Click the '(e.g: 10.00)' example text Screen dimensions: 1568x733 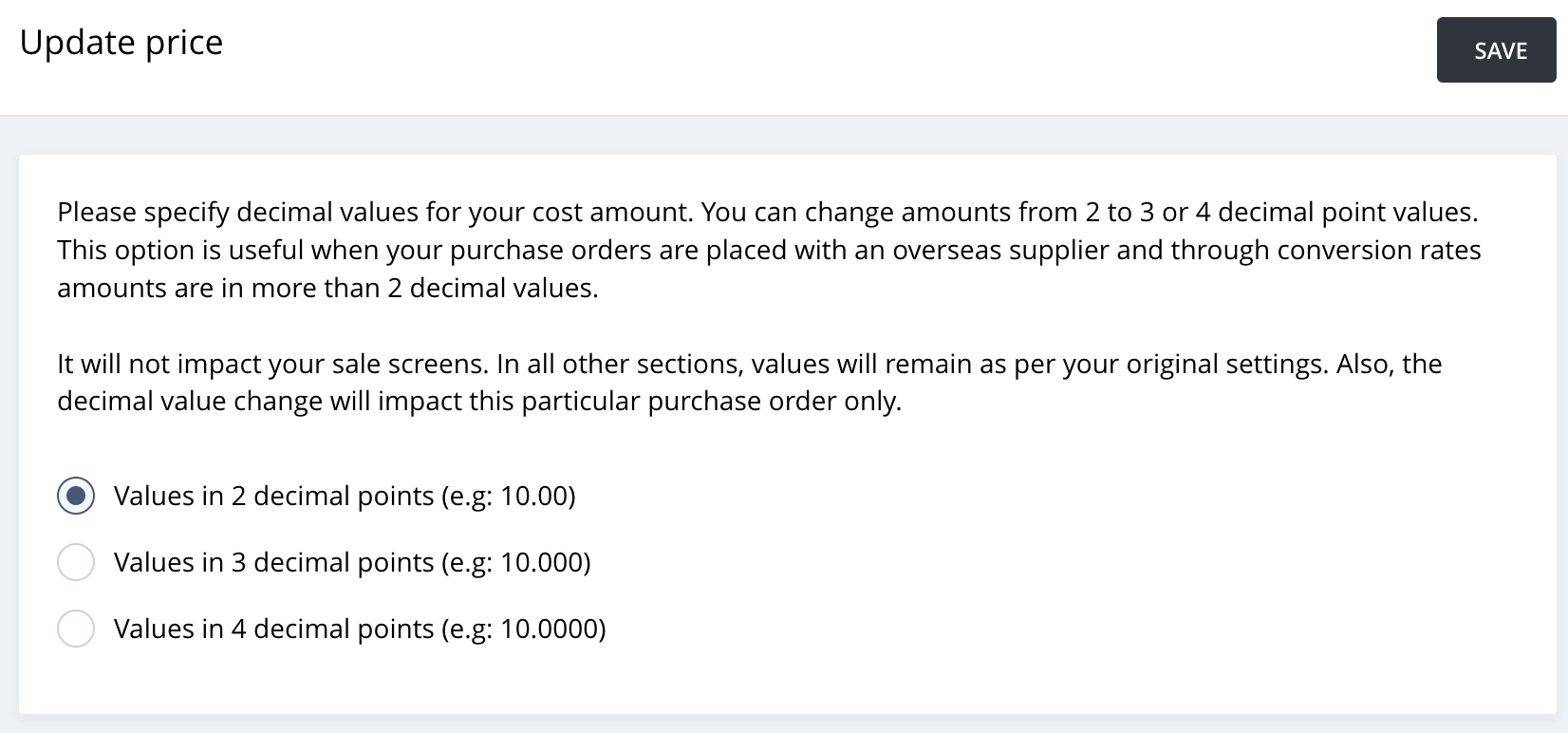tap(509, 496)
